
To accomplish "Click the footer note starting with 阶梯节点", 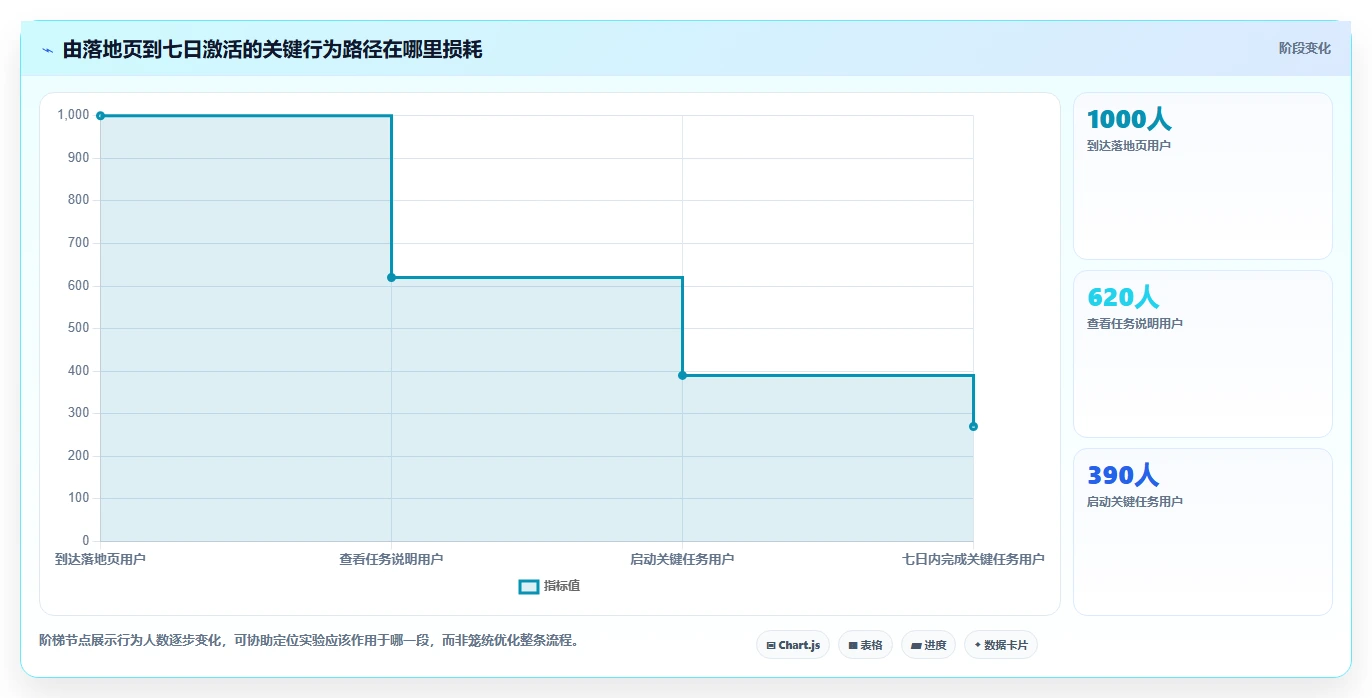I will point(309,640).
